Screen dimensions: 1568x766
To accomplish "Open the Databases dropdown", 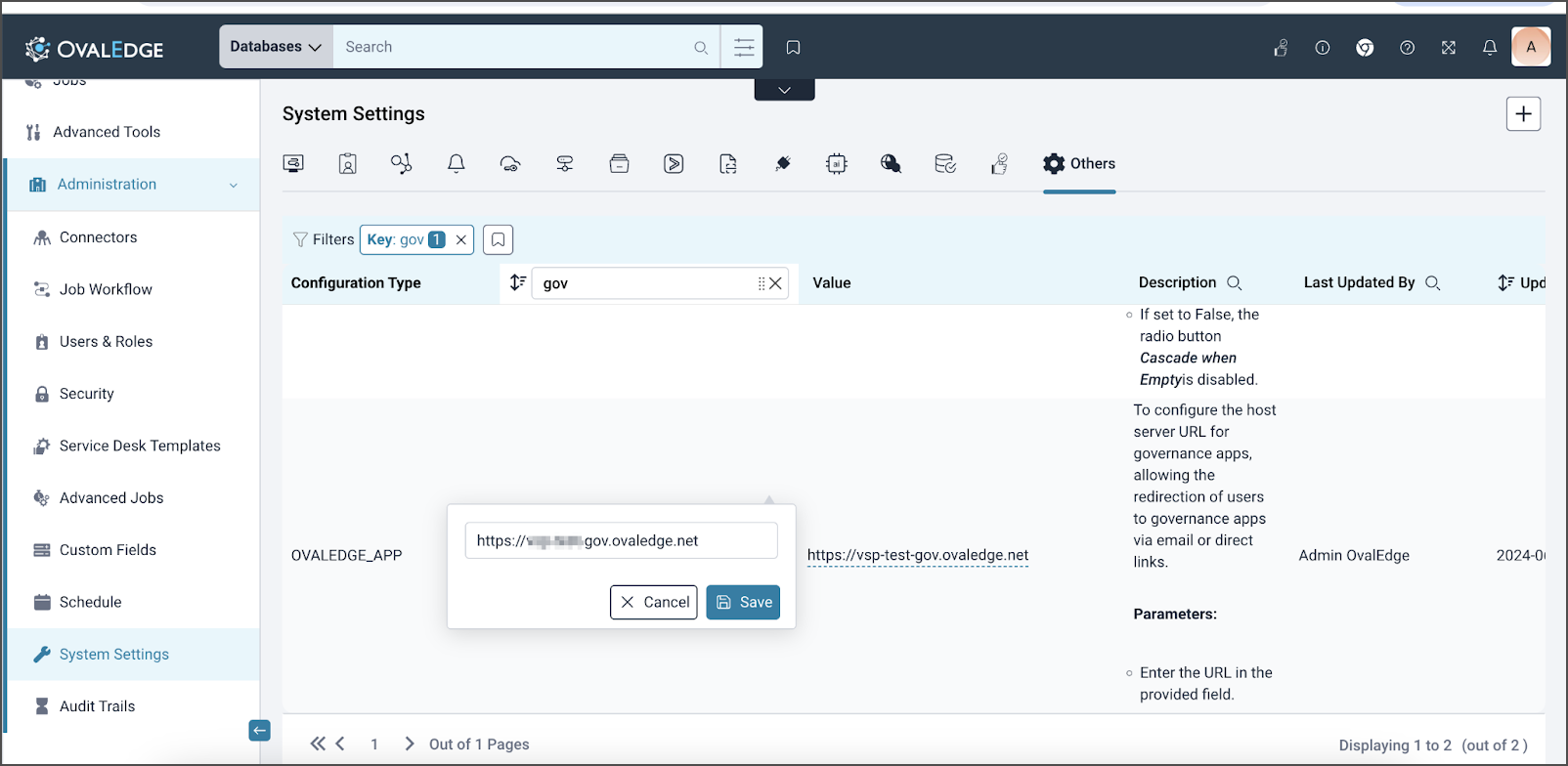I will 276,47.
